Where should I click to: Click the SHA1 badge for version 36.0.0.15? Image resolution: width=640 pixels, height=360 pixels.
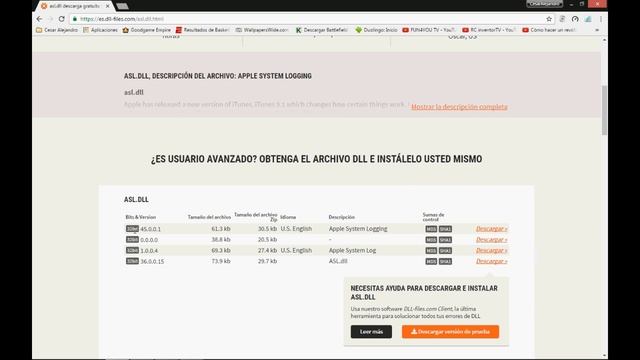445,261
